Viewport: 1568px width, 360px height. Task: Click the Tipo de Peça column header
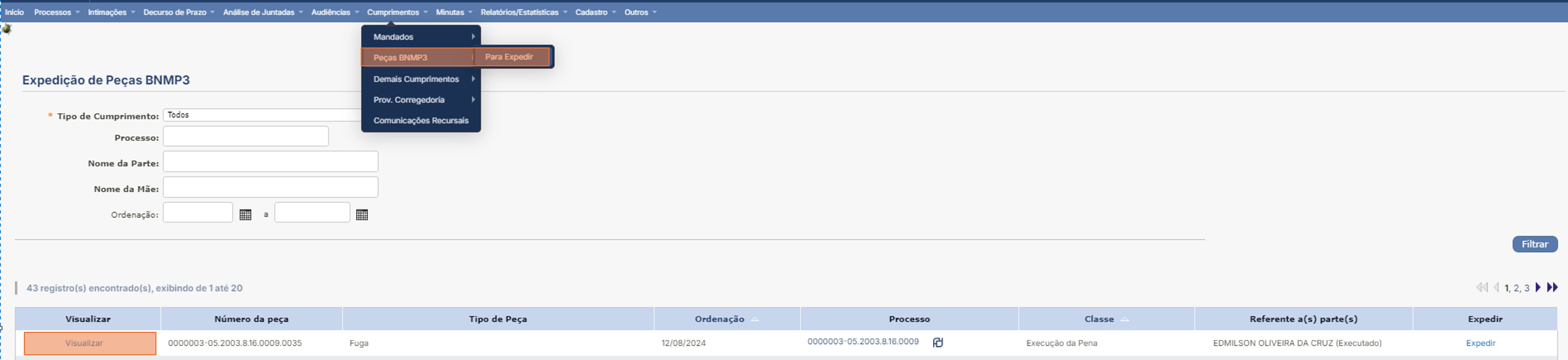[x=498, y=319]
